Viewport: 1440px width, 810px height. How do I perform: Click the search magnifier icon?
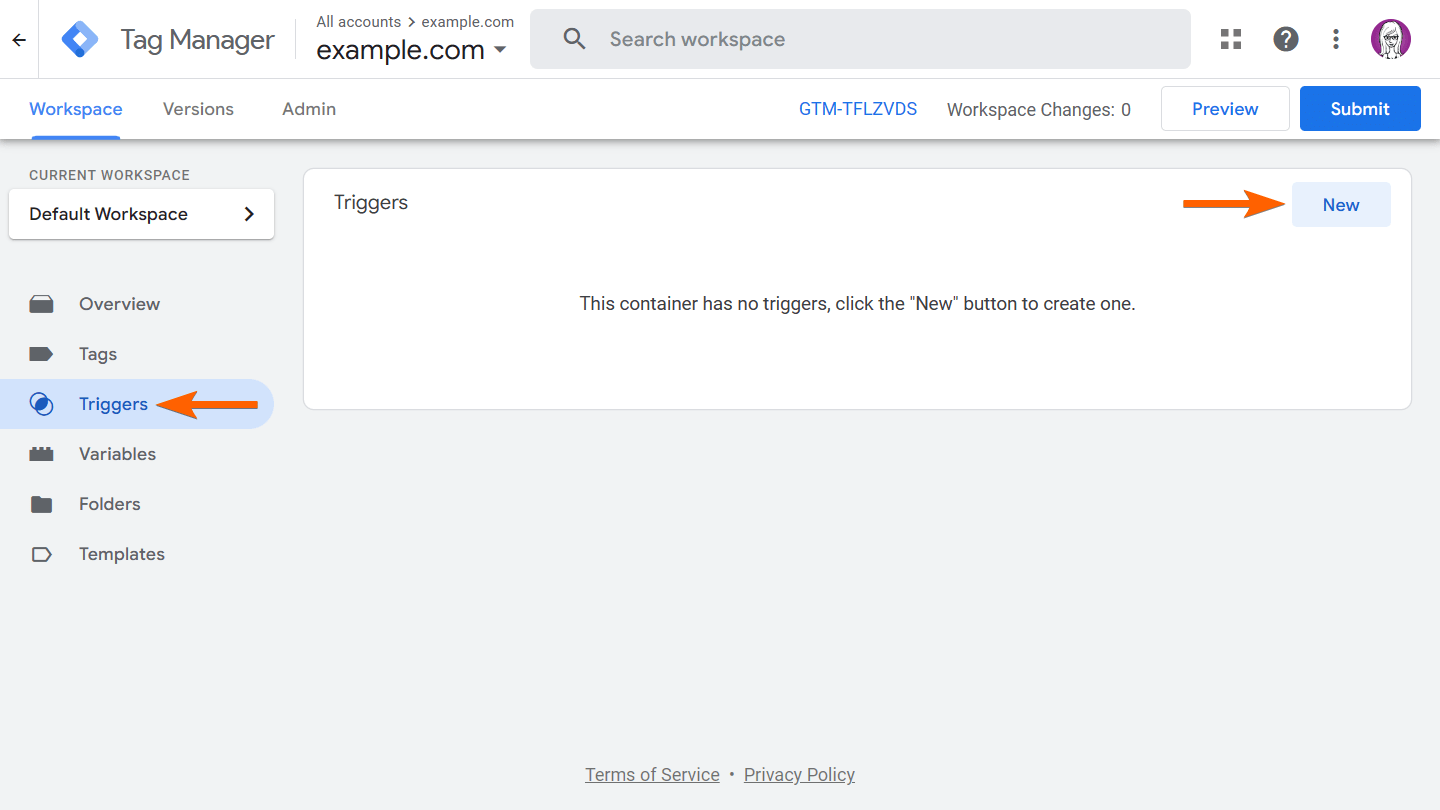coord(574,39)
